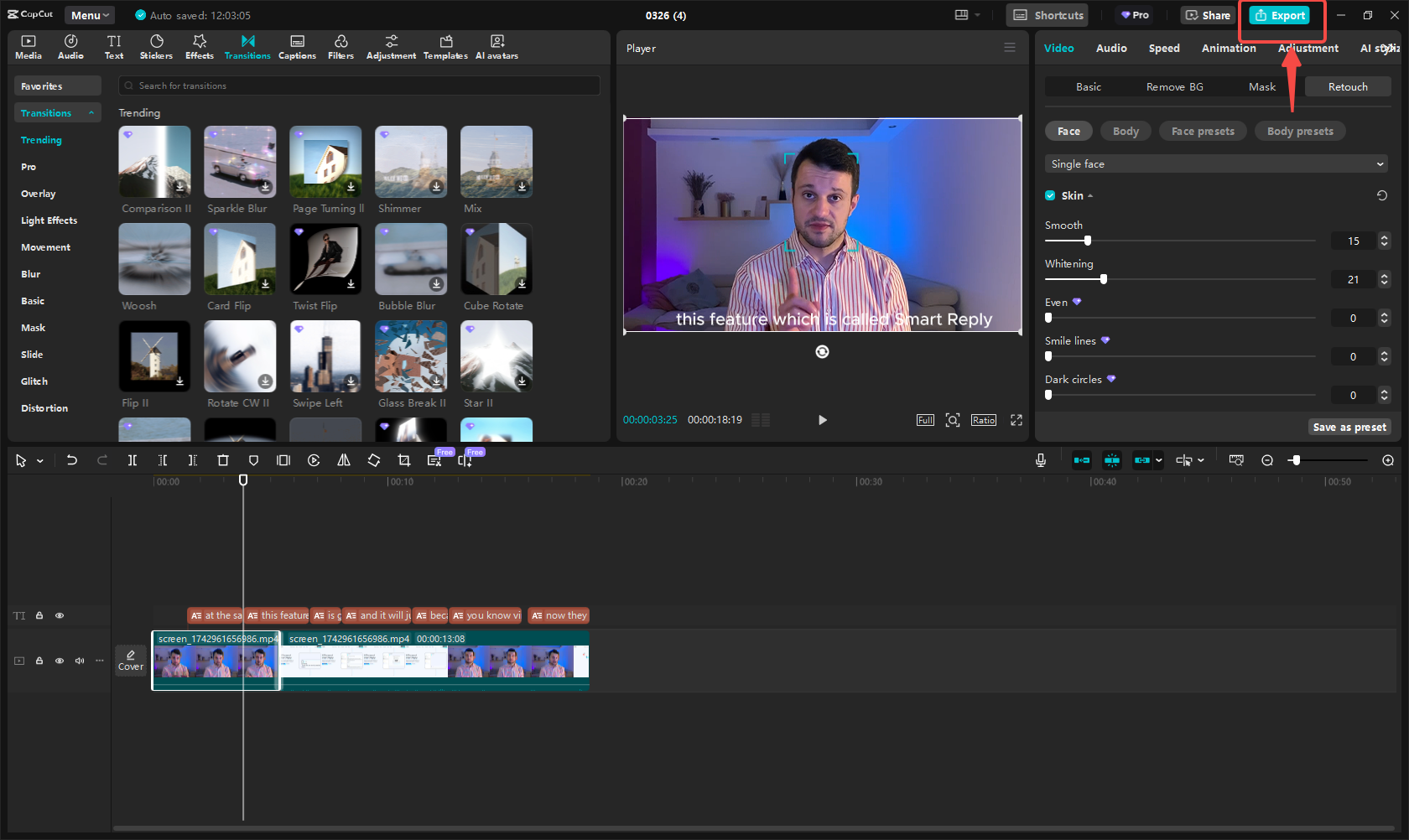Image resolution: width=1409 pixels, height=840 pixels.
Task: Open the Single face dropdown
Action: point(1216,164)
